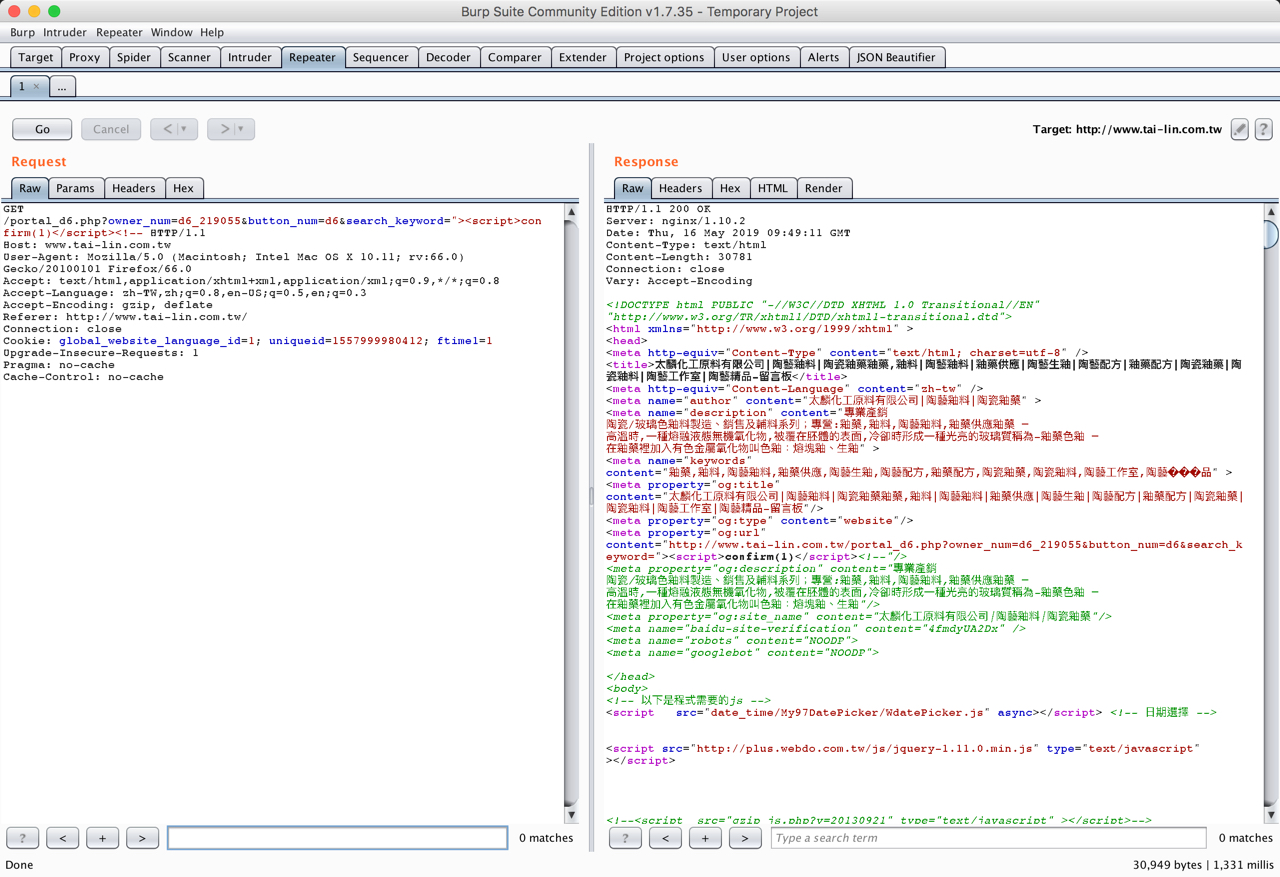Close Repeater tab 1 with its x
Image resolution: width=1280 pixels, height=877 pixels.
37,87
